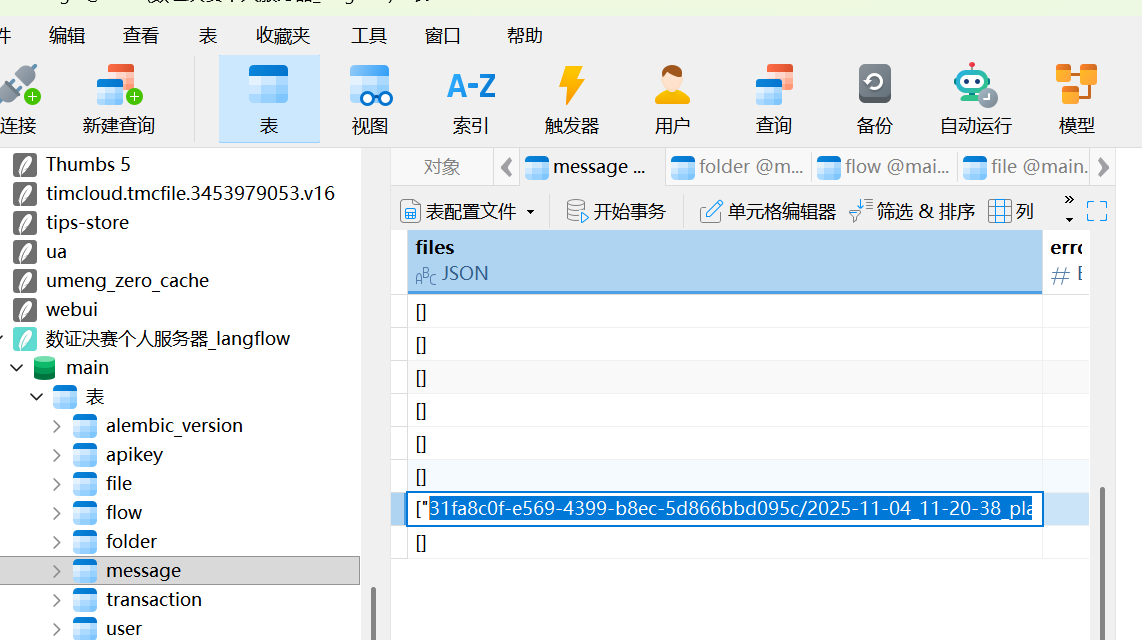Open 新建查询 (New Query)
Image resolution: width=1142 pixels, height=640 pixels.
[x=119, y=99]
